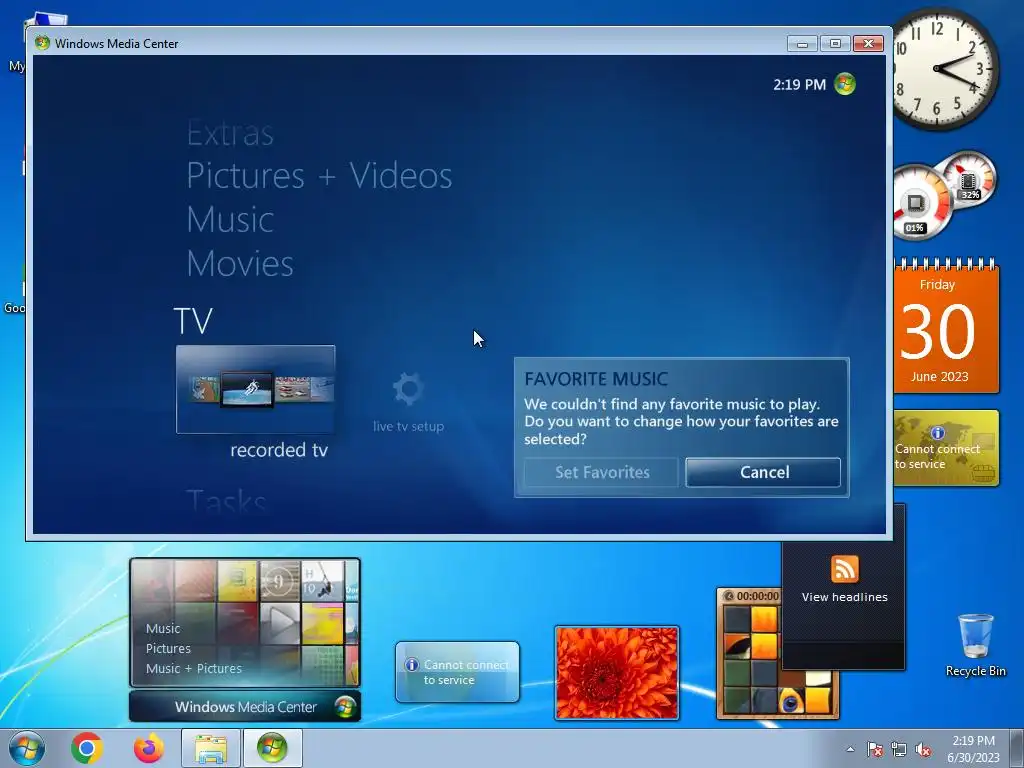This screenshot has width=1024, height=768.
Task: Click the Media Center taskbar button
Action: 272,748
